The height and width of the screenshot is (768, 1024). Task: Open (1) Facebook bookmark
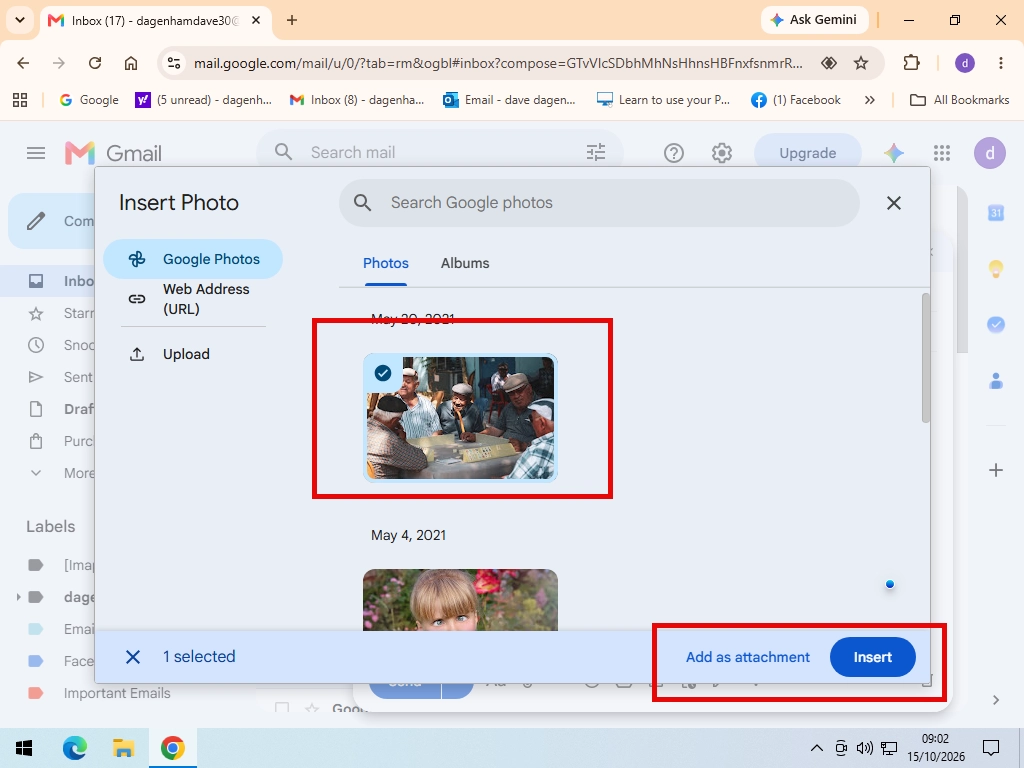(796, 100)
